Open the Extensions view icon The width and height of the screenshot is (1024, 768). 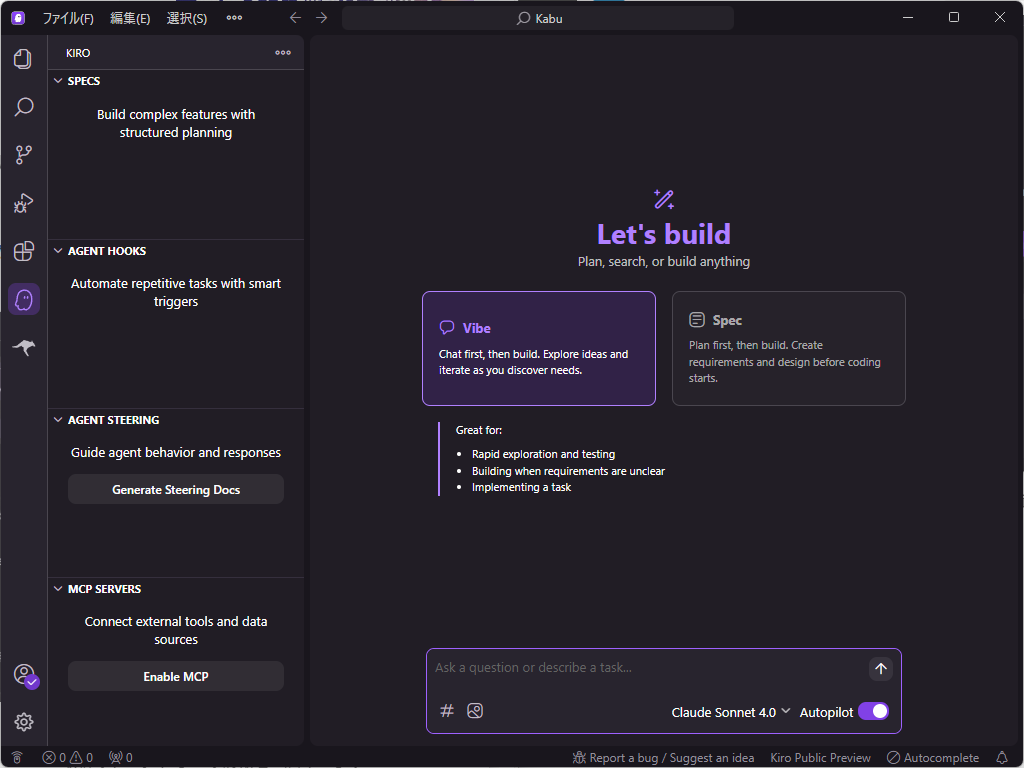point(24,251)
